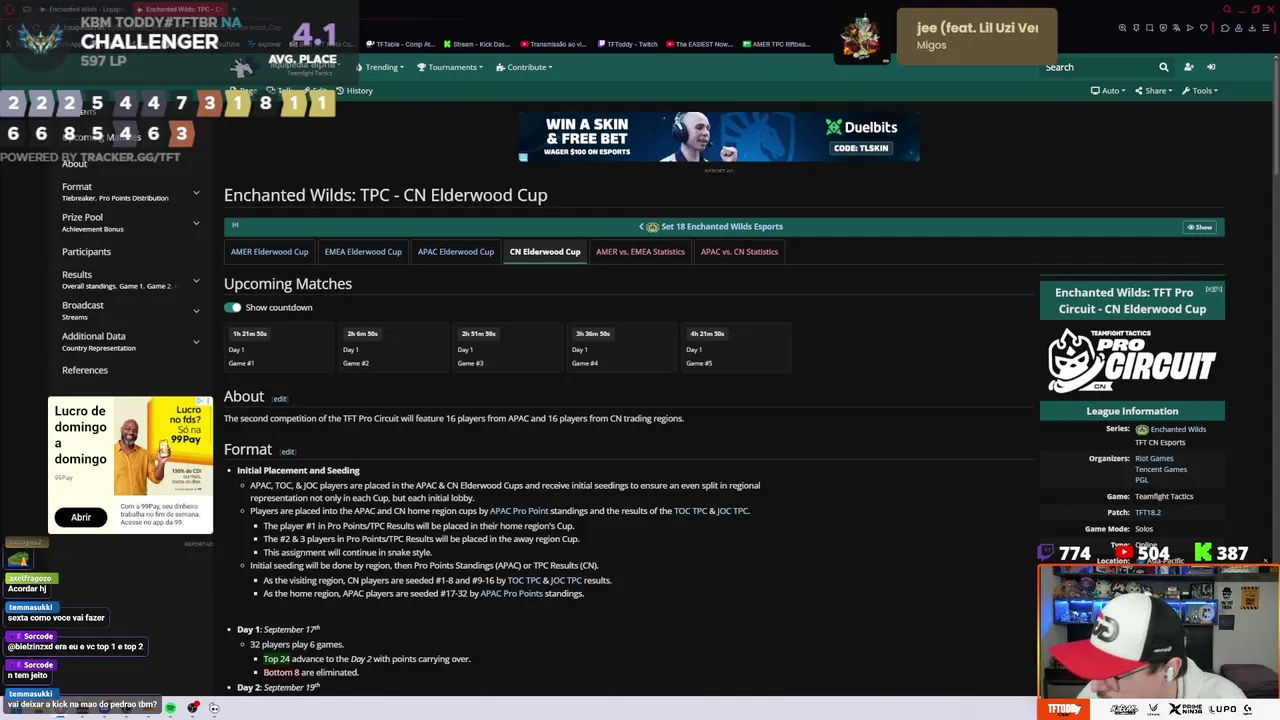Open the Auto theme dropdown
1280x720 pixels.
click(1108, 91)
